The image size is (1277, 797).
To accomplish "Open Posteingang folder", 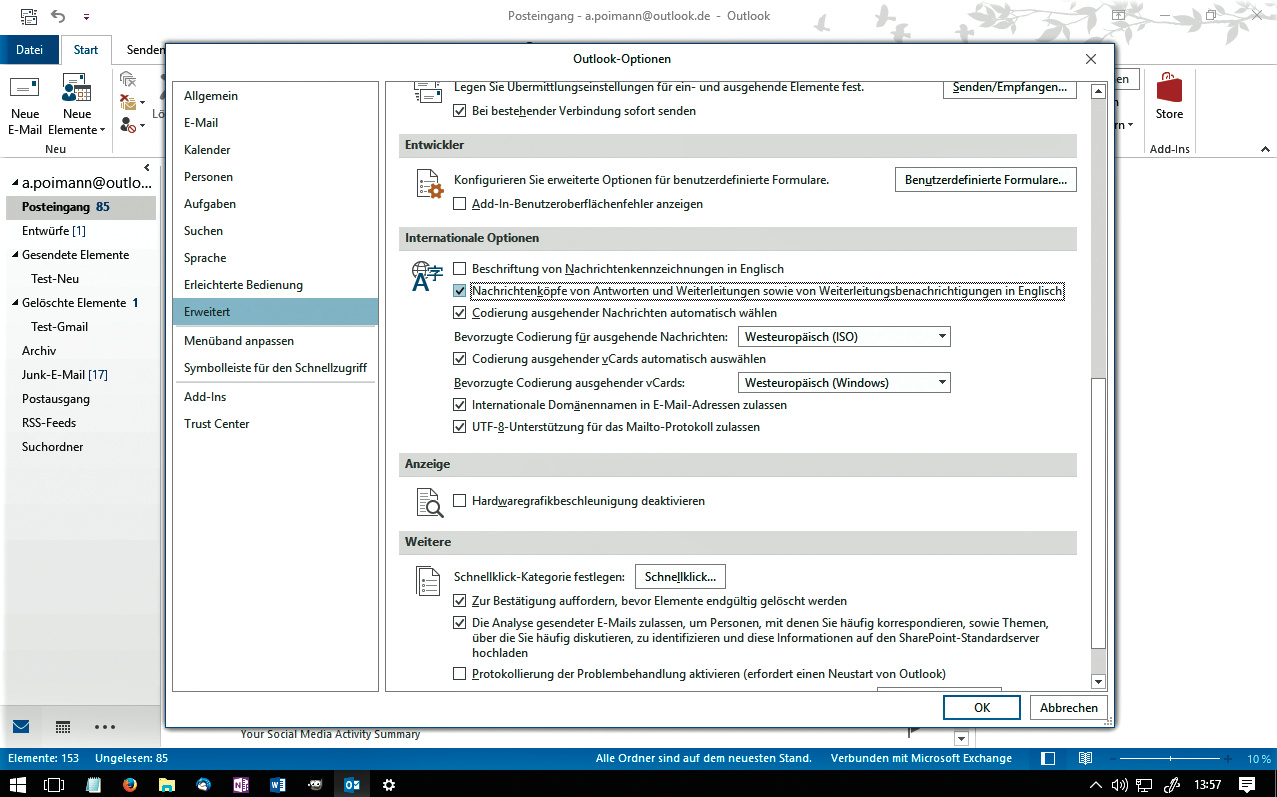I will (x=80, y=207).
